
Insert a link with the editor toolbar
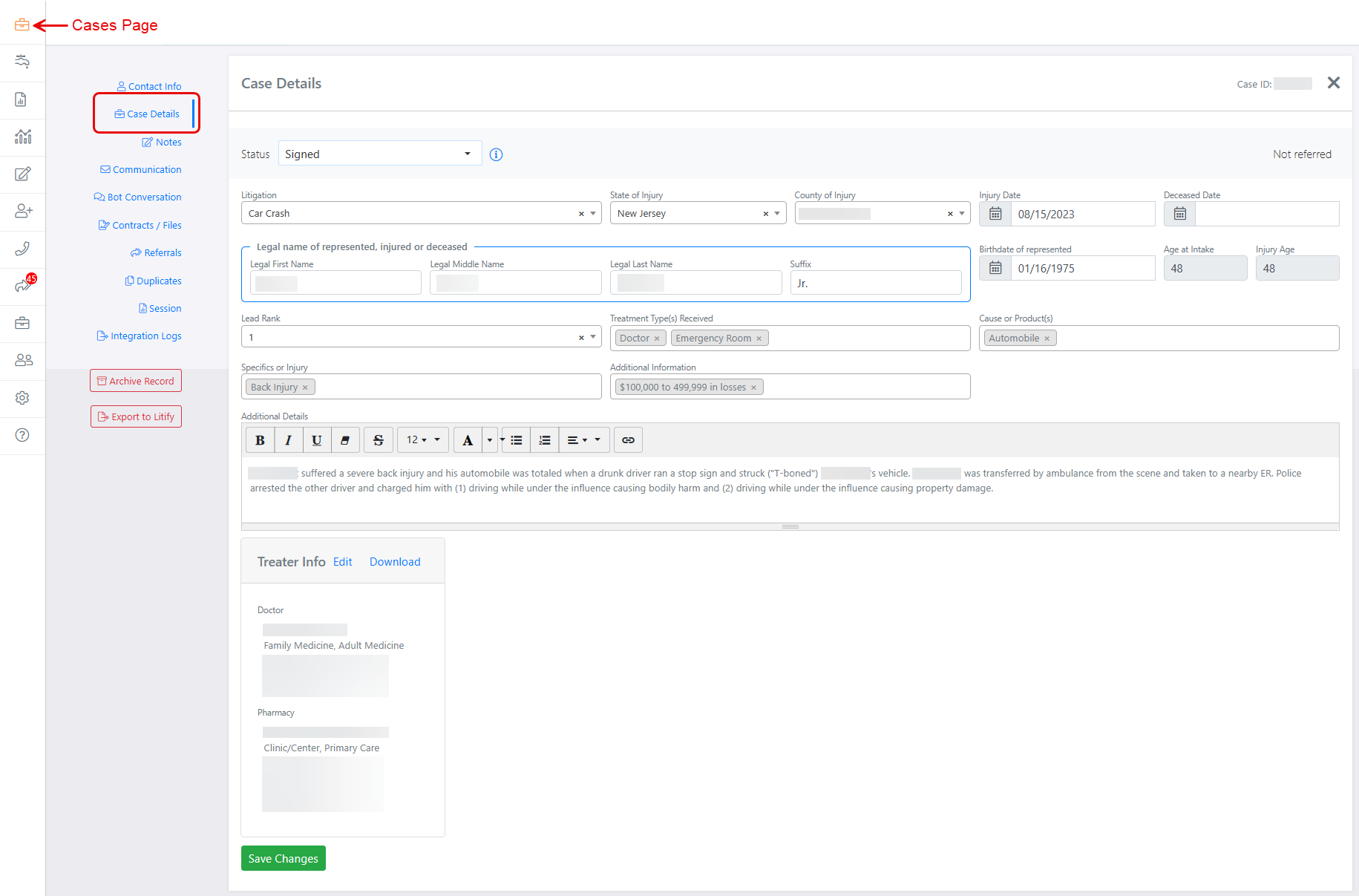(x=628, y=440)
